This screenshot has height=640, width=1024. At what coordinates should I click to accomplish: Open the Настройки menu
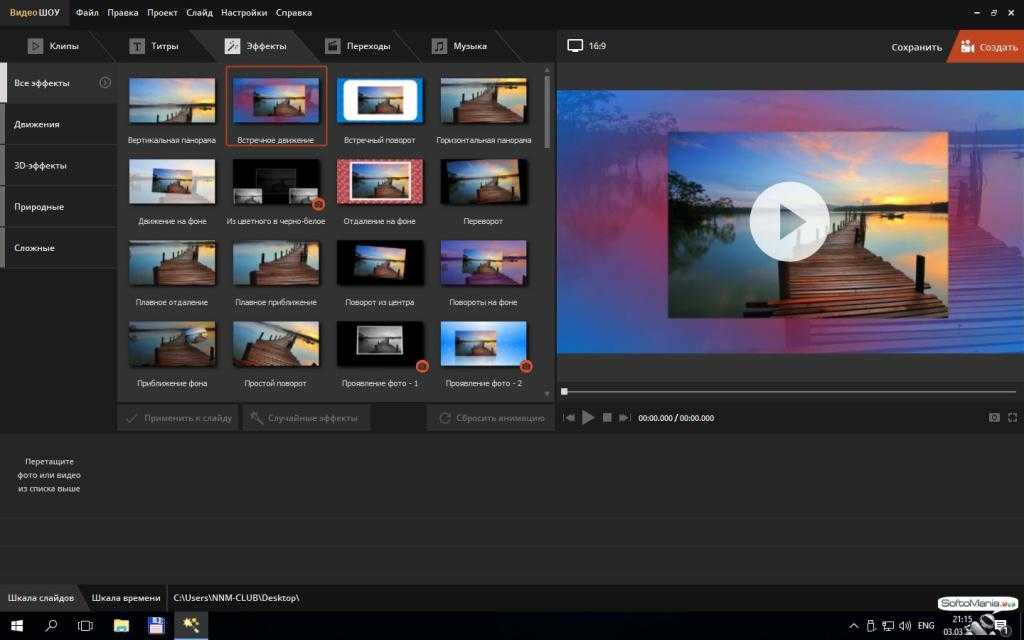click(x=244, y=12)
